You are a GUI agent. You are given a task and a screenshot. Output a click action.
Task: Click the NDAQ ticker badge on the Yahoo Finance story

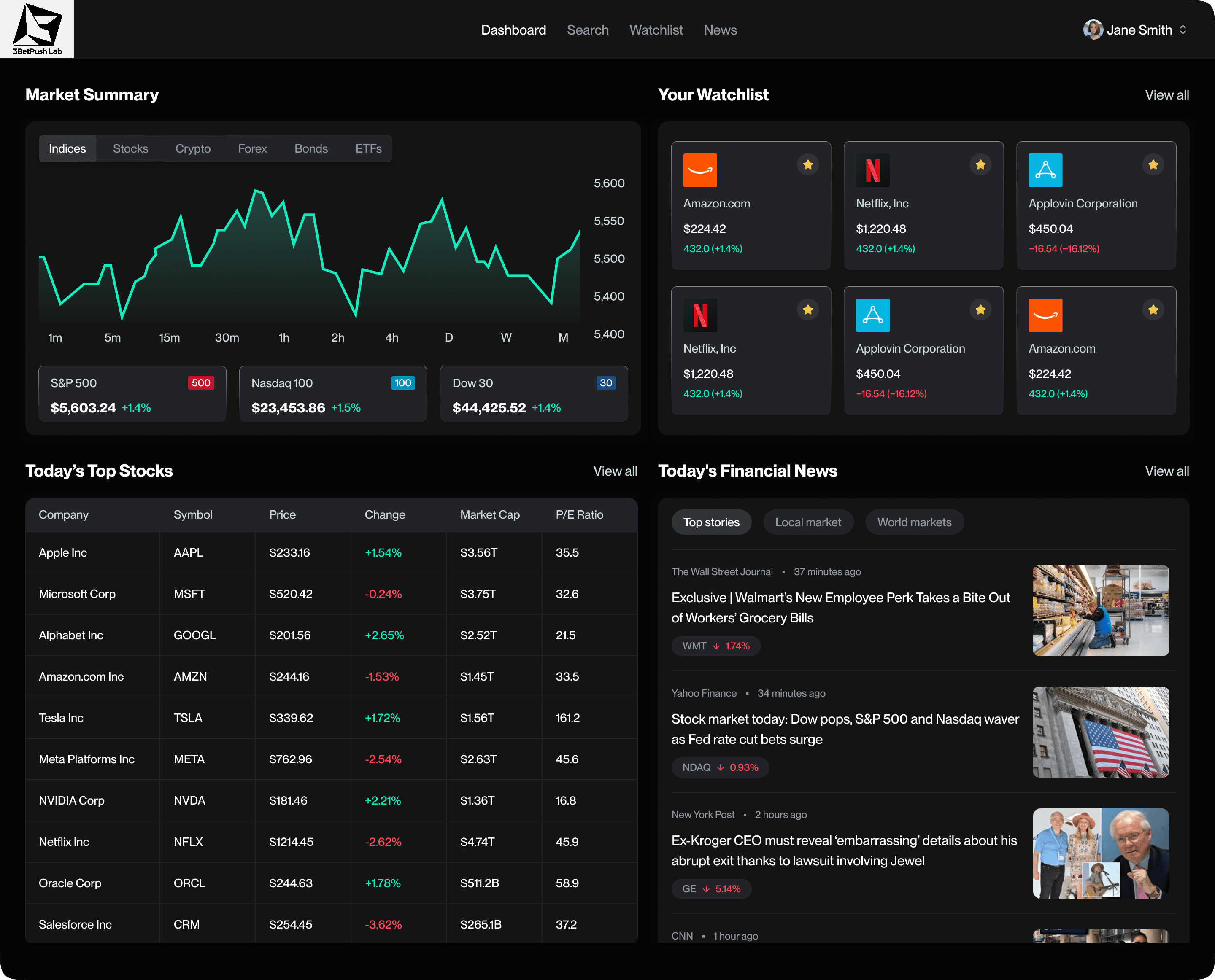(720, 767)
